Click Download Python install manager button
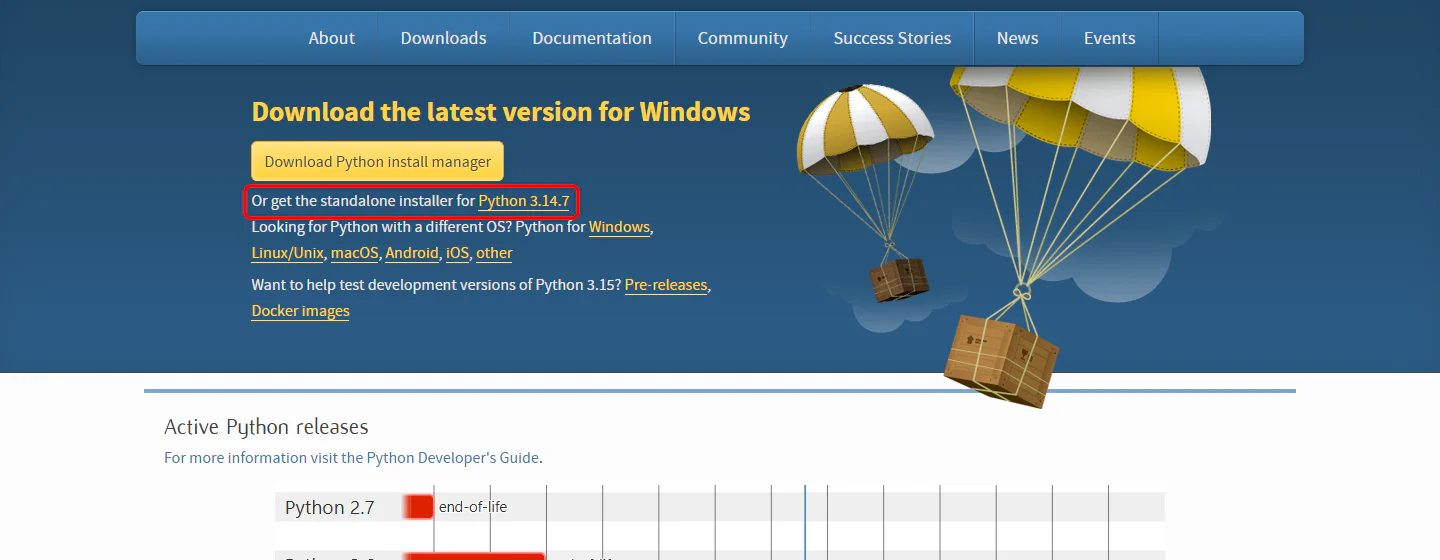1440x560 pixels. (377, 161)
